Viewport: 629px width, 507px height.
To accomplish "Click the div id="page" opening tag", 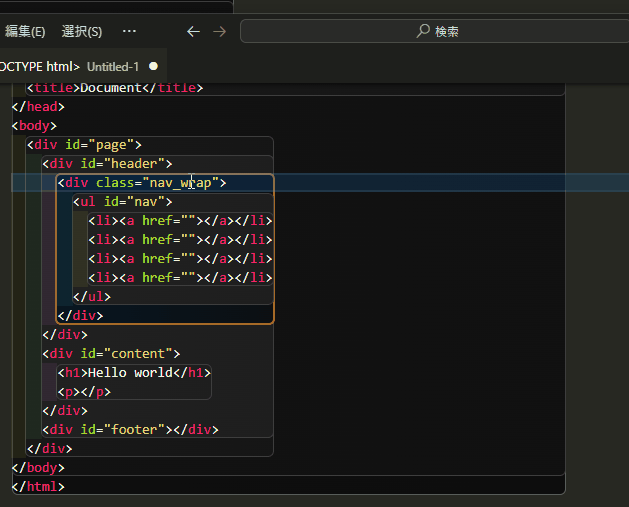I will coord(89,145).
